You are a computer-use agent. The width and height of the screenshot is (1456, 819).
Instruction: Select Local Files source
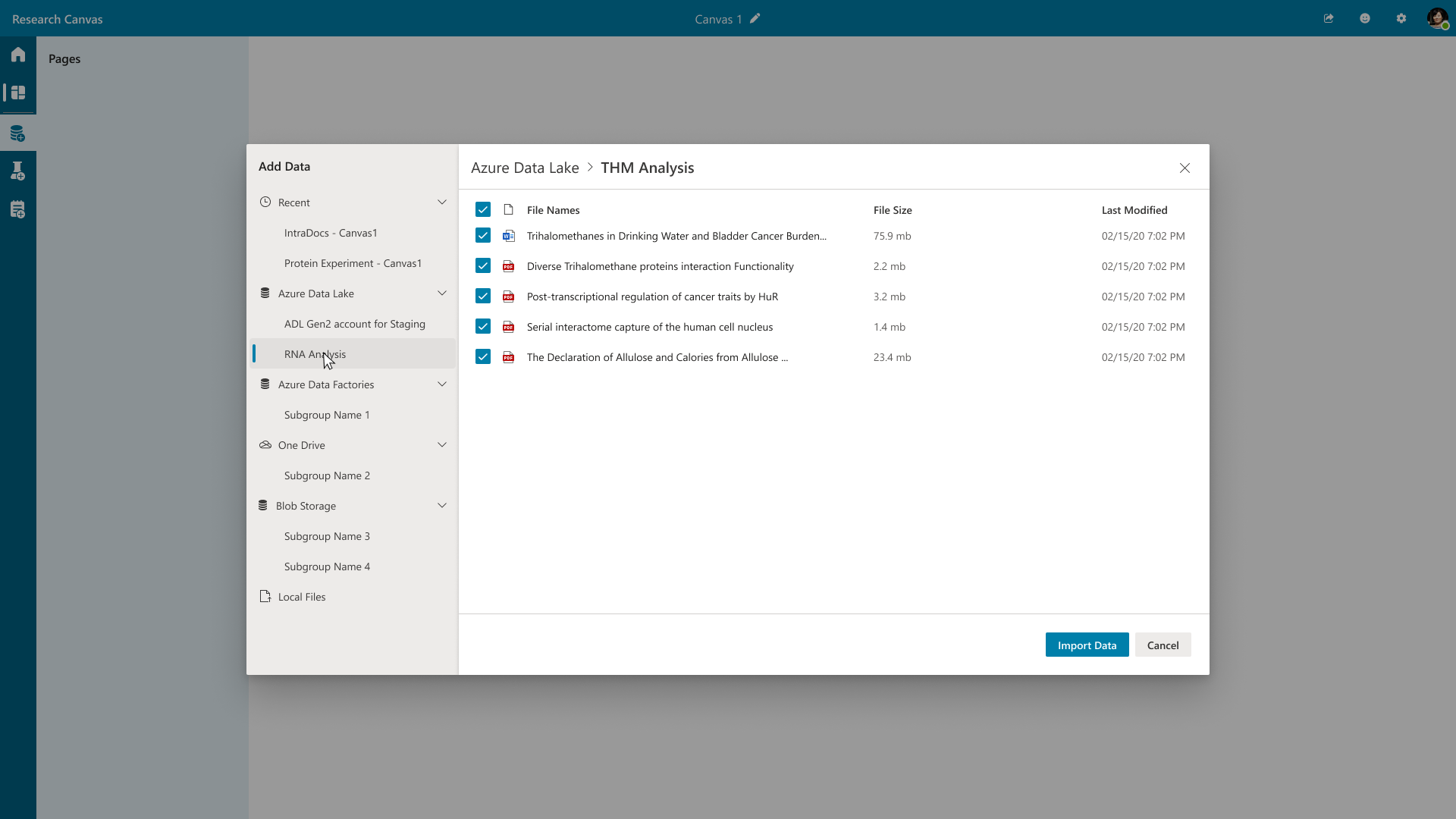click(301, 597)
